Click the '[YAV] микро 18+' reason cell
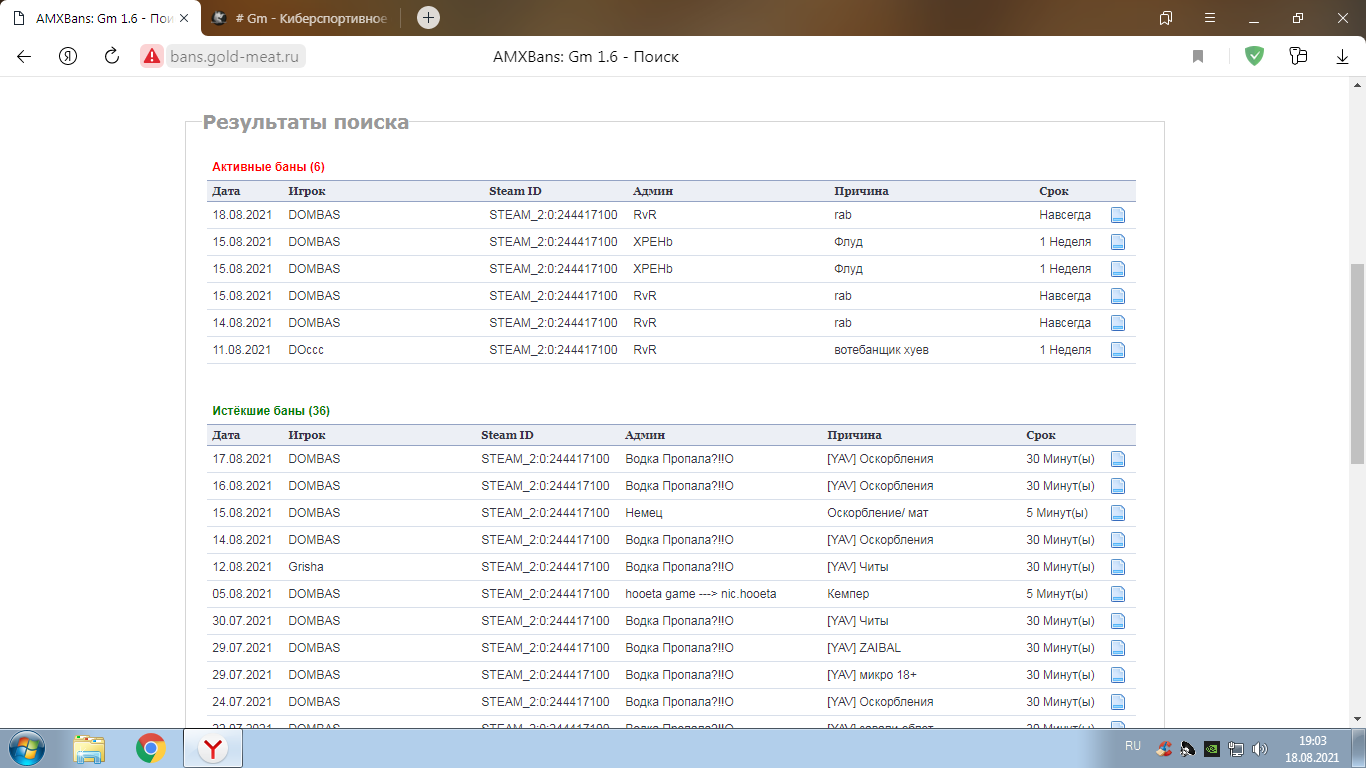Viewport: 1366px width, 768px height. [872, 675]
